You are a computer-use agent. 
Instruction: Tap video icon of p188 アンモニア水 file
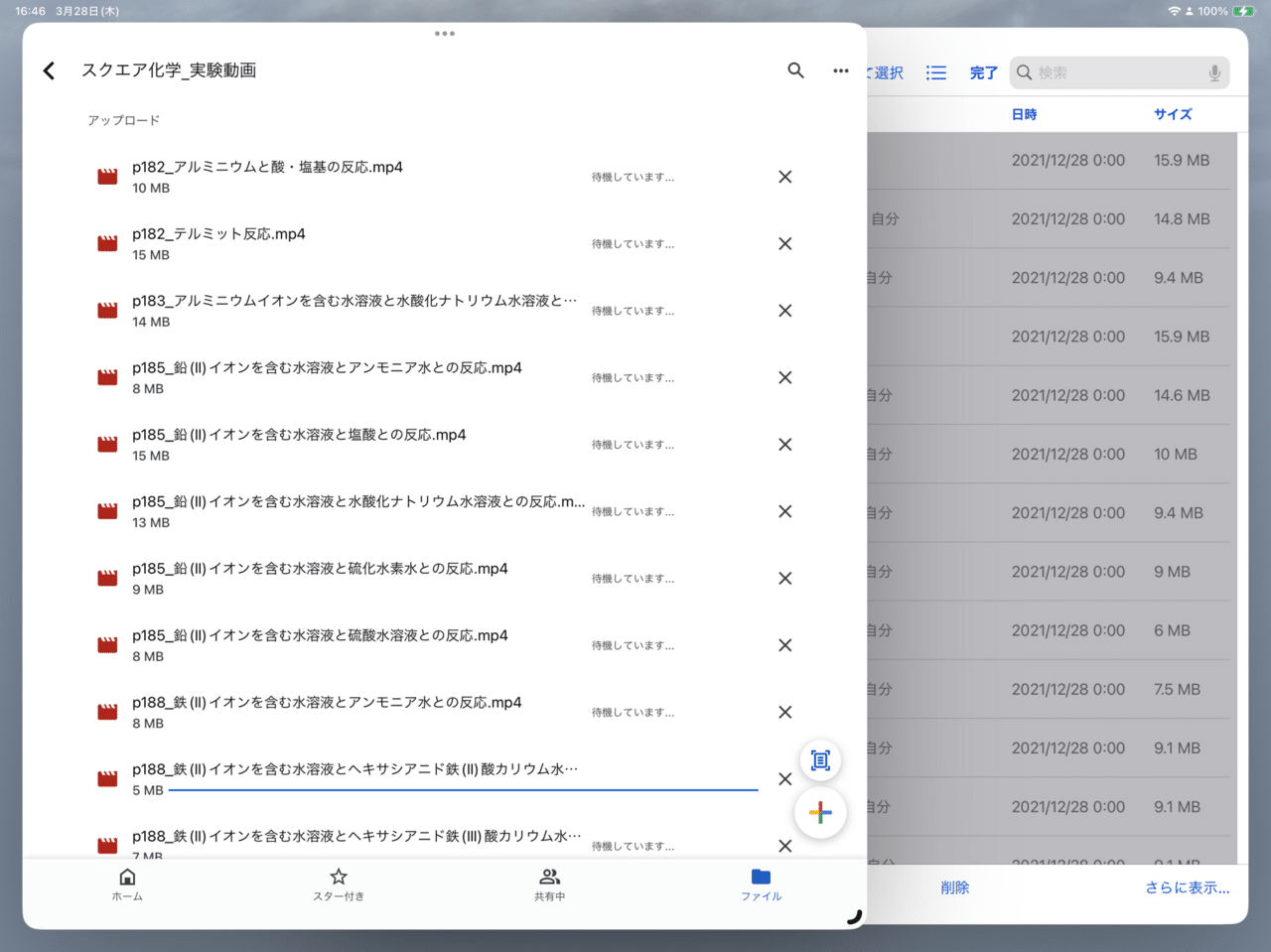[107, 713]
